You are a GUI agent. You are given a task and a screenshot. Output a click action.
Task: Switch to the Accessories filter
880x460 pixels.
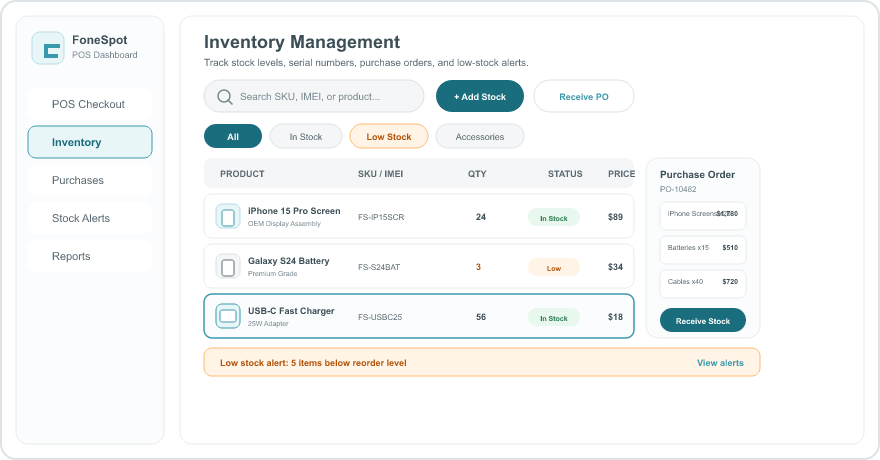[x=480, y=136]
